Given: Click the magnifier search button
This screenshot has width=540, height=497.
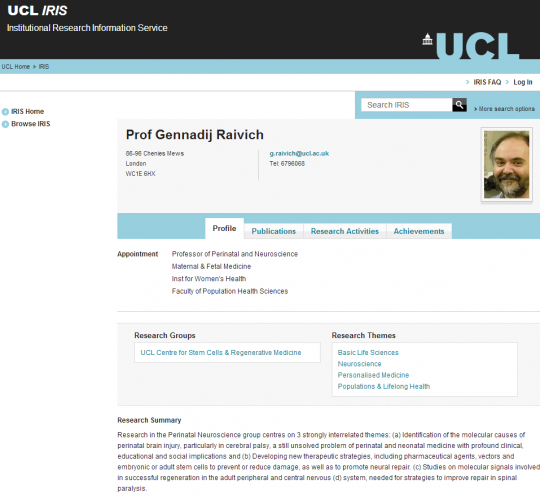Looking at the screenshot, I should tap(459, 105).
